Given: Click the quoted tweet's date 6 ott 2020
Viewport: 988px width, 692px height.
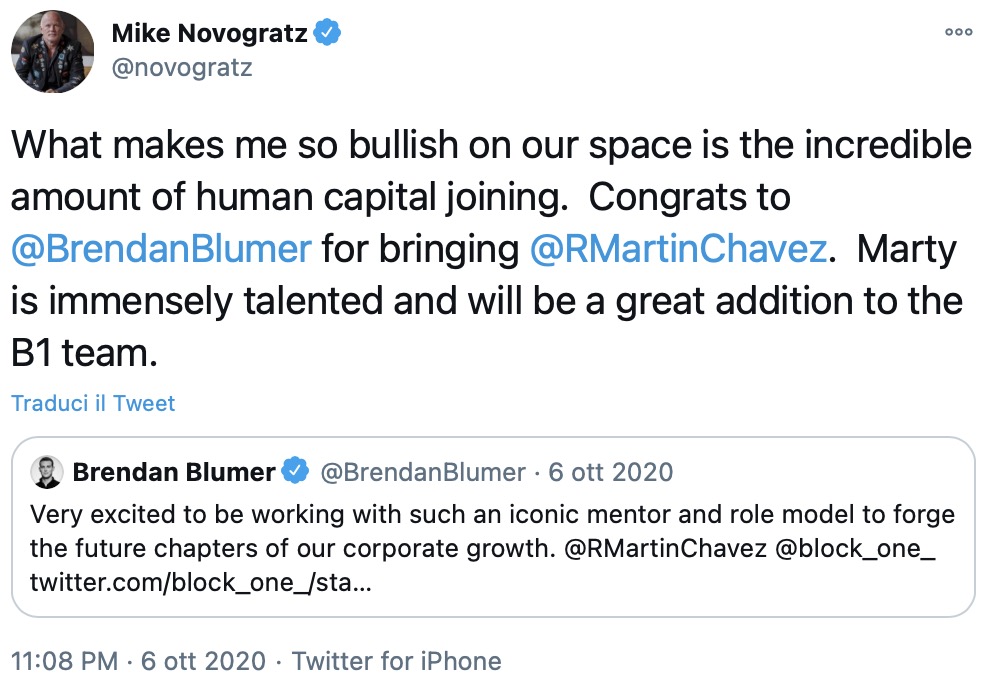Looking at the screenshot, I should pos(610,472).
